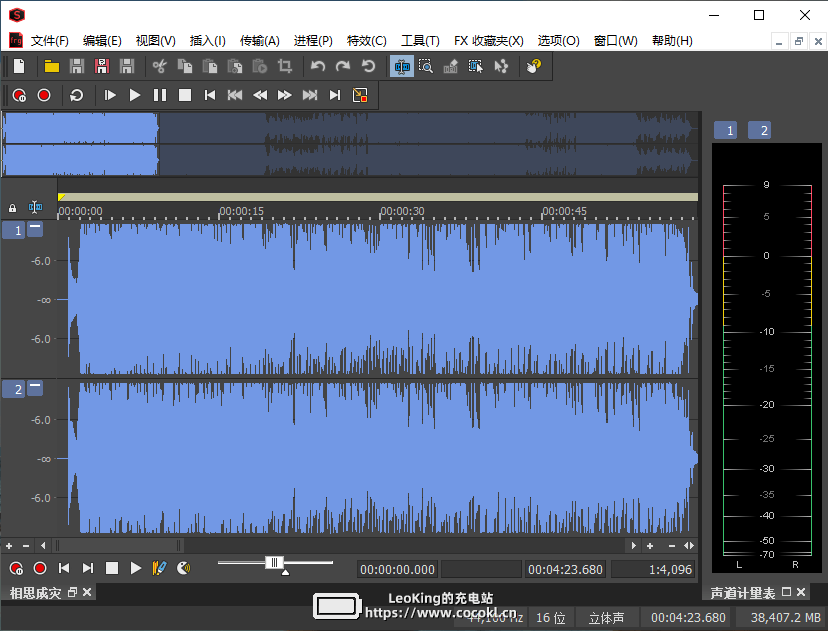Select the Envelope tool icon
This screenshot has height=631, width=828.
pos(501,66)
